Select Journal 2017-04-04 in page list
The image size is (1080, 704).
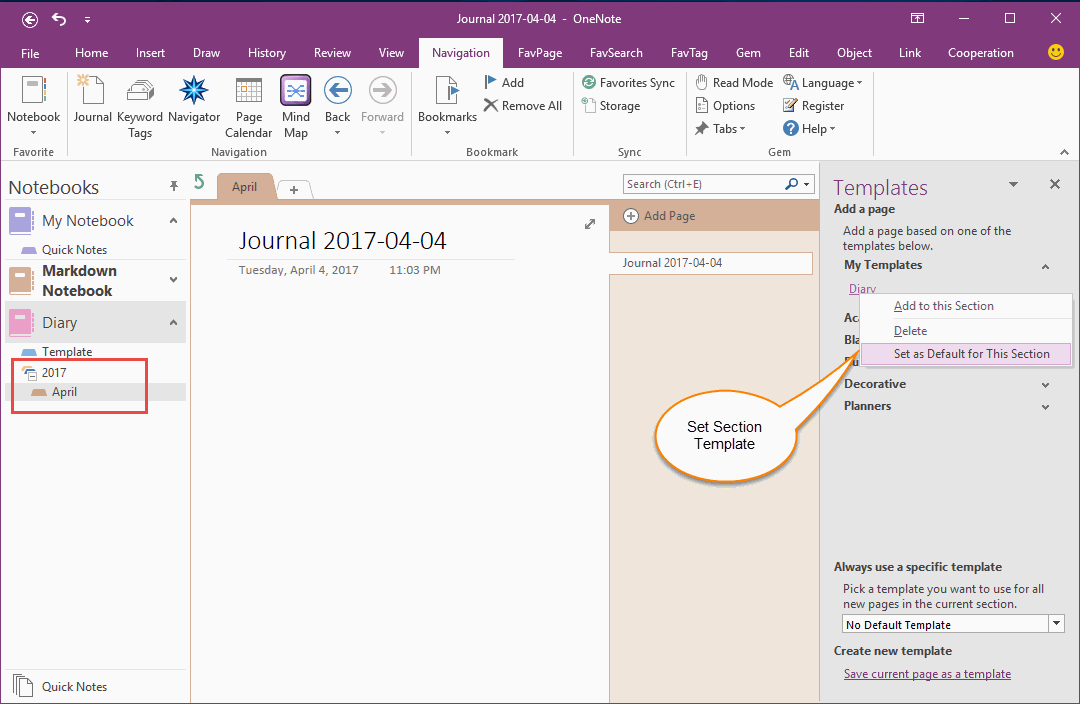[x=711, y=262]
